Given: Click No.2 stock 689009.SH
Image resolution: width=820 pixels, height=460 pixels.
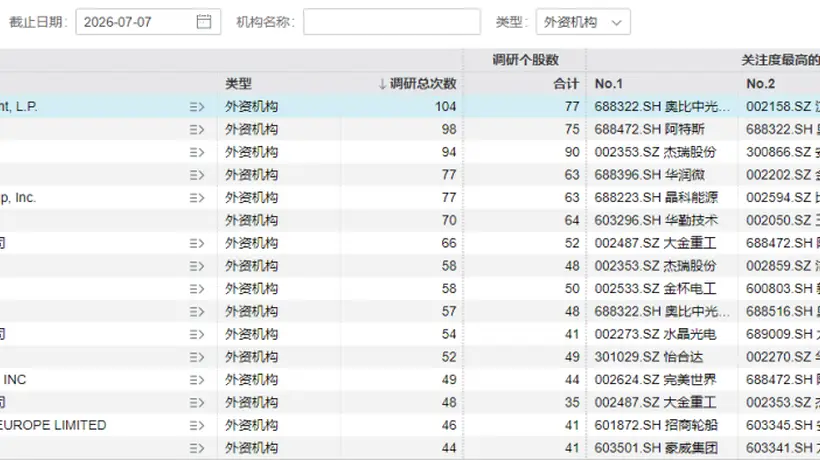Looking at the screenshot, I should [x=783, y=334].
